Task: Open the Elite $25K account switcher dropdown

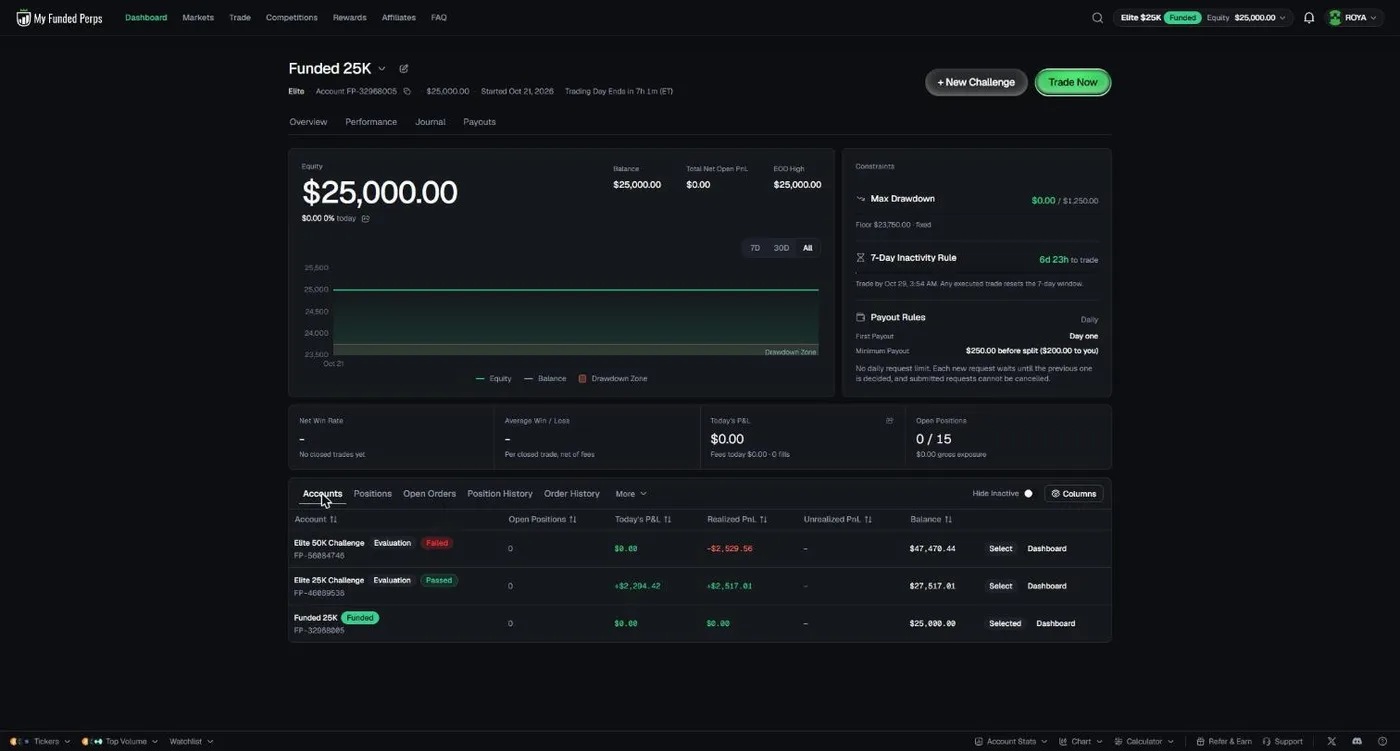Action: pos(1203,18)
